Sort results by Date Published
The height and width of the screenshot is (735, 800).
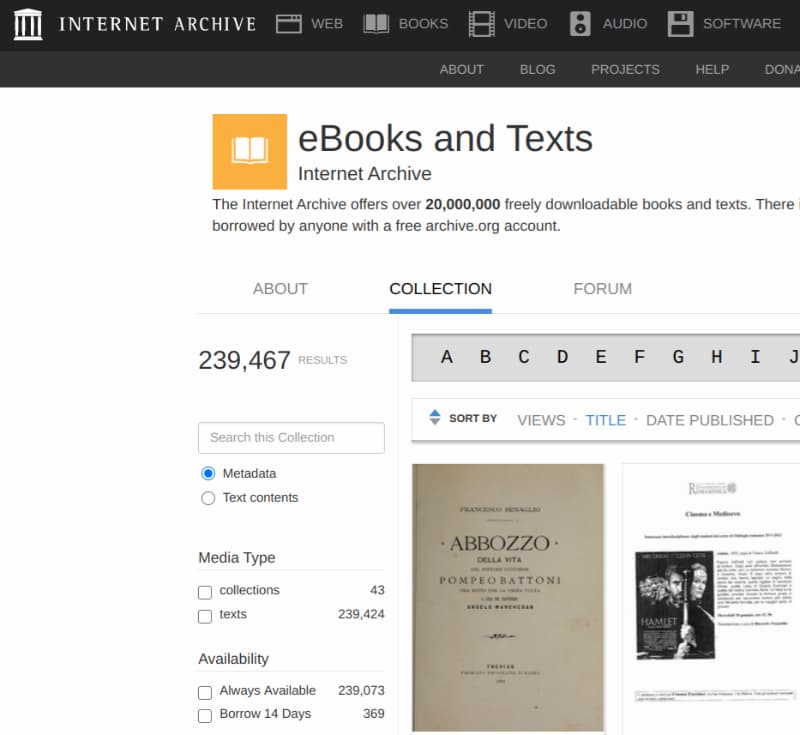[x=709, y=420]
